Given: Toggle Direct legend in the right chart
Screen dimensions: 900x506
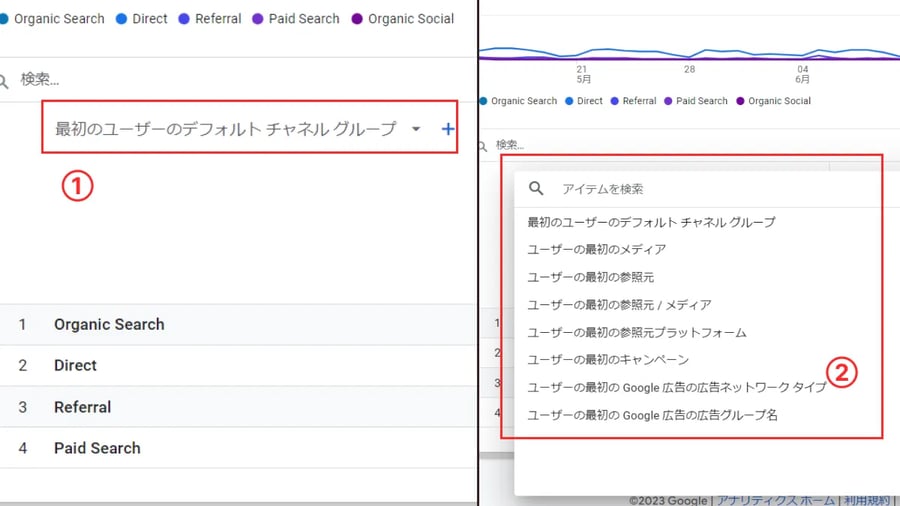Looking at the screenshot, I should pyautogui.click(x=584, y=101).
